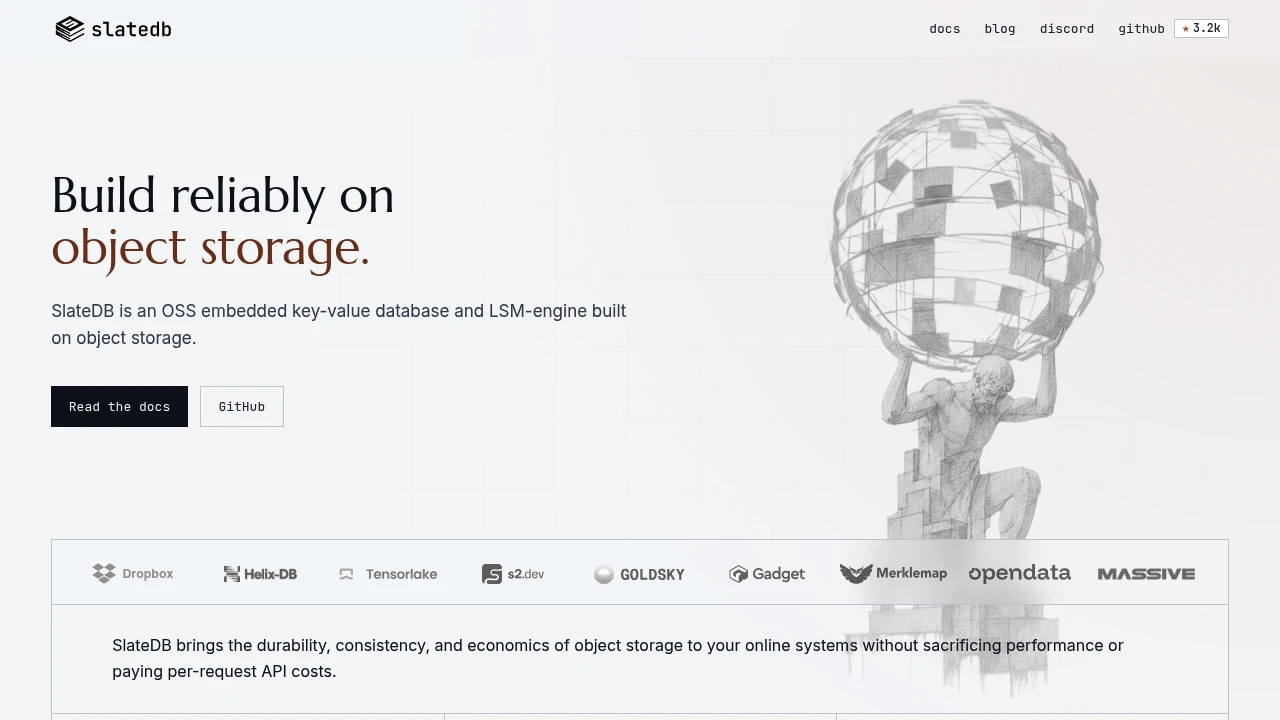
Task: Click the opendata logo
Action: (x=1020, y=573)
